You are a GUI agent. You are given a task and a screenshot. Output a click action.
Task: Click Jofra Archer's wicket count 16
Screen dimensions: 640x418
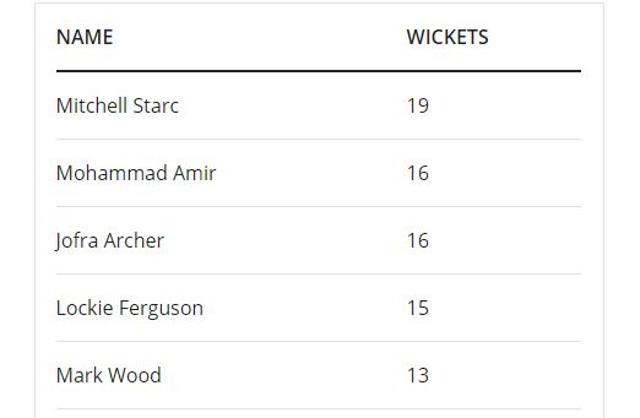pyautogui.click(x=418, y=240)
